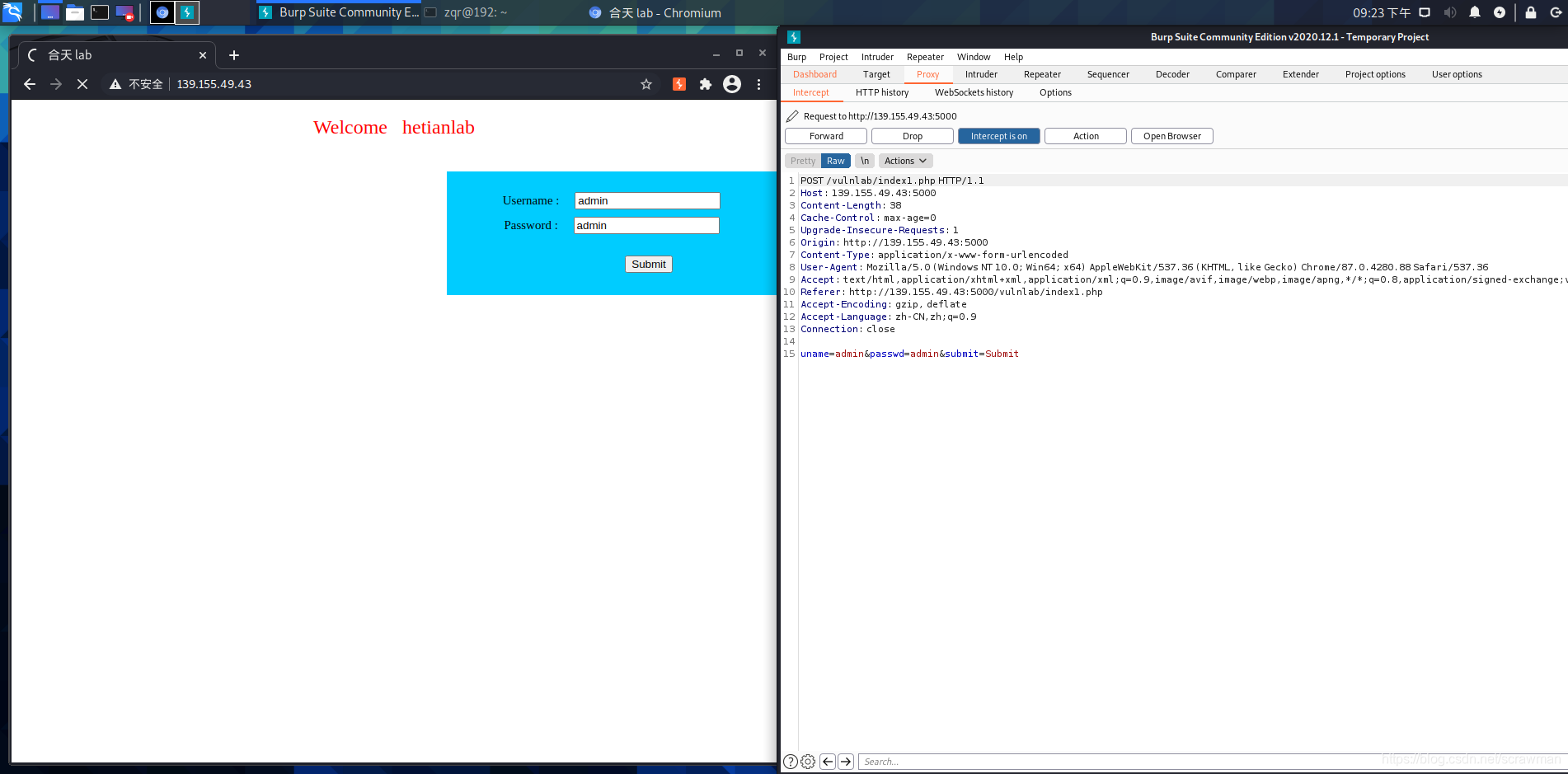Click the Submit button on the login form

click(x=649, y=264)
